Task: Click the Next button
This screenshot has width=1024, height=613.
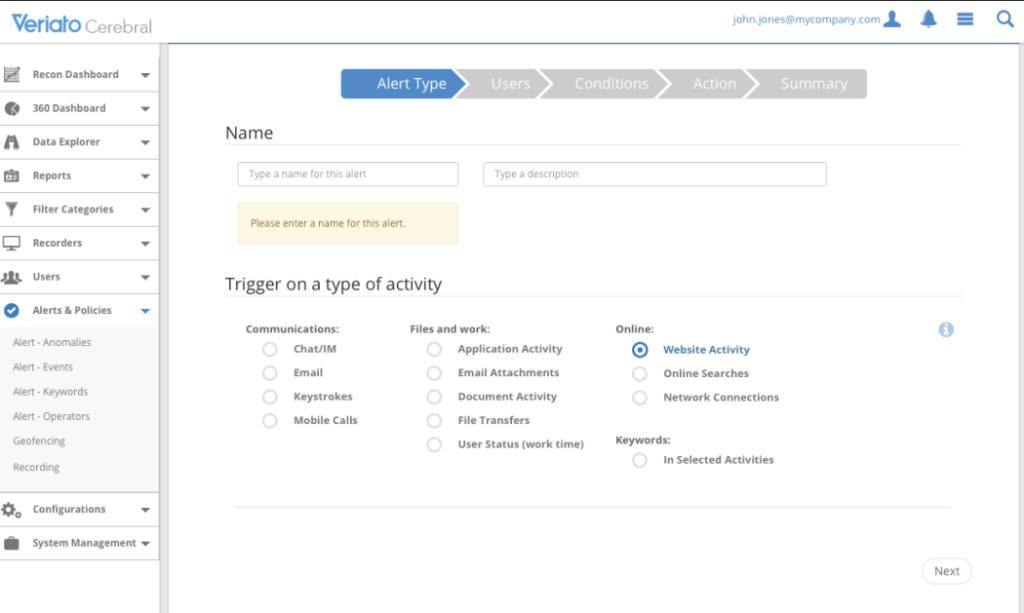Action: coord(946,571)
